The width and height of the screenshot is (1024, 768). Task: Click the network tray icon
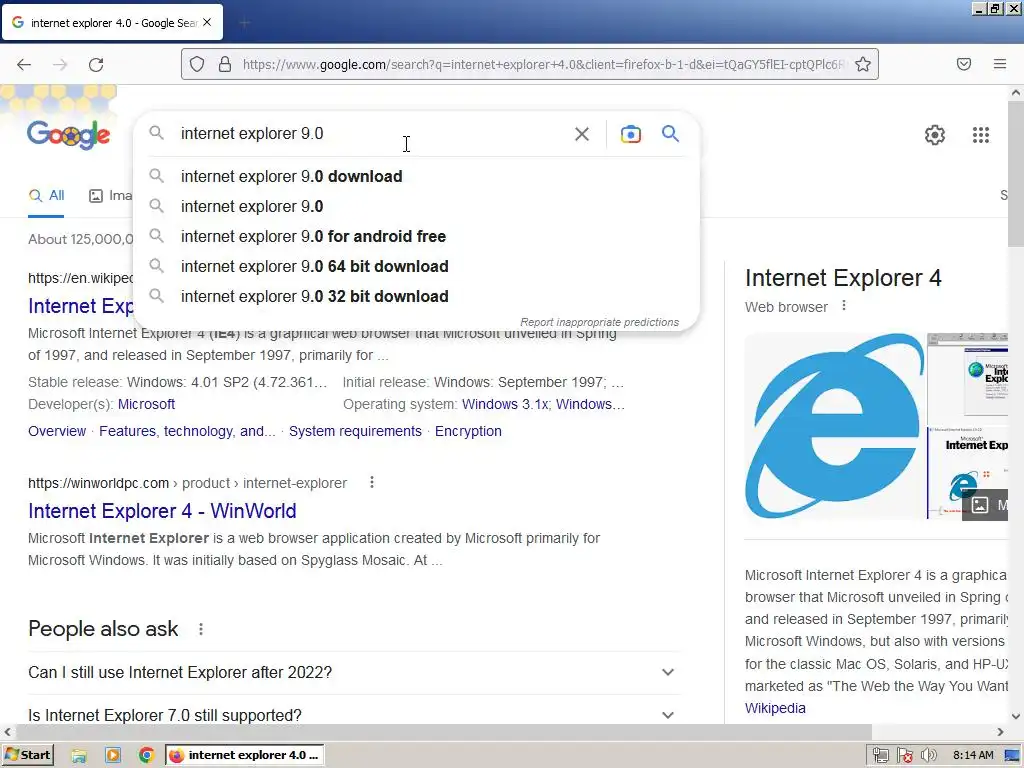(x=880, y=756)
